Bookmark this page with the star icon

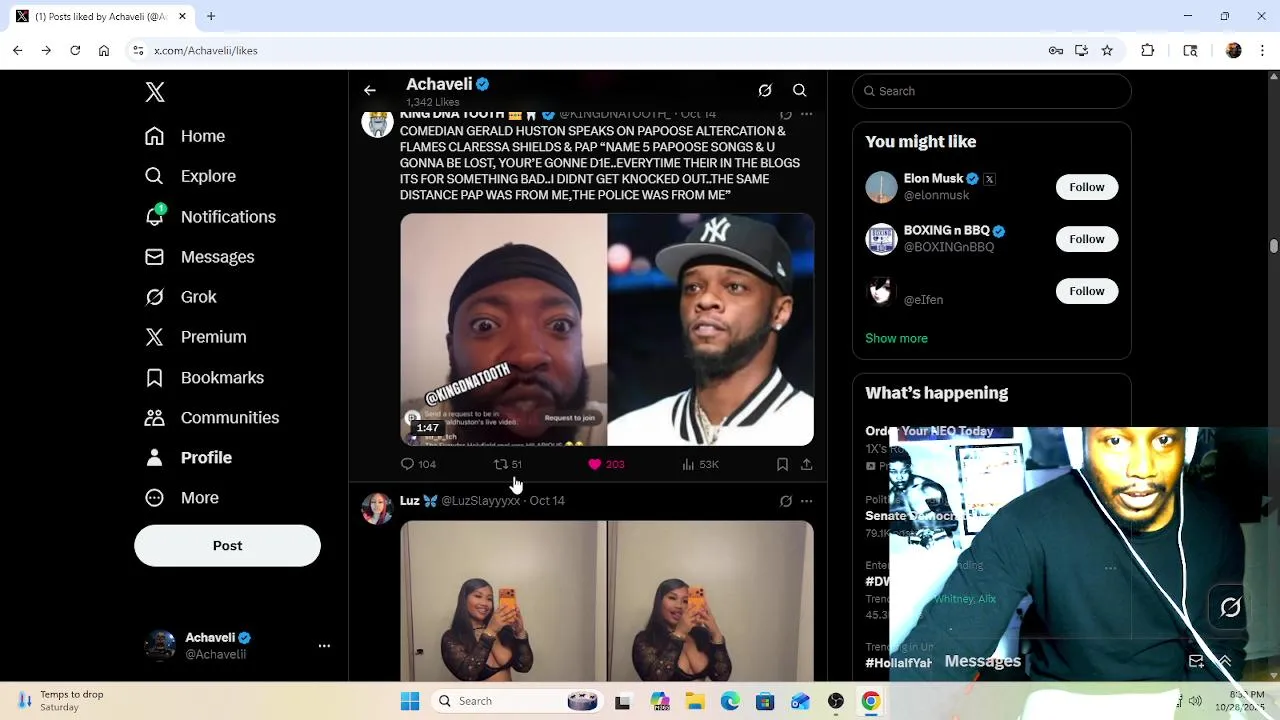point(1107,50)
